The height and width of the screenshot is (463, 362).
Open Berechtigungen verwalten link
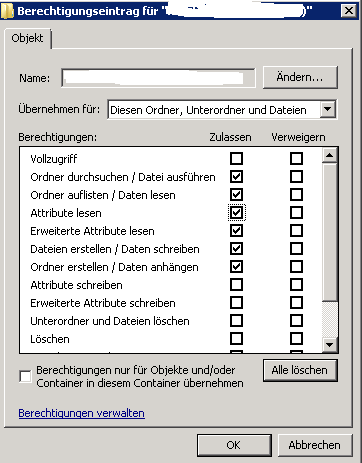click(x=82, y=413)
